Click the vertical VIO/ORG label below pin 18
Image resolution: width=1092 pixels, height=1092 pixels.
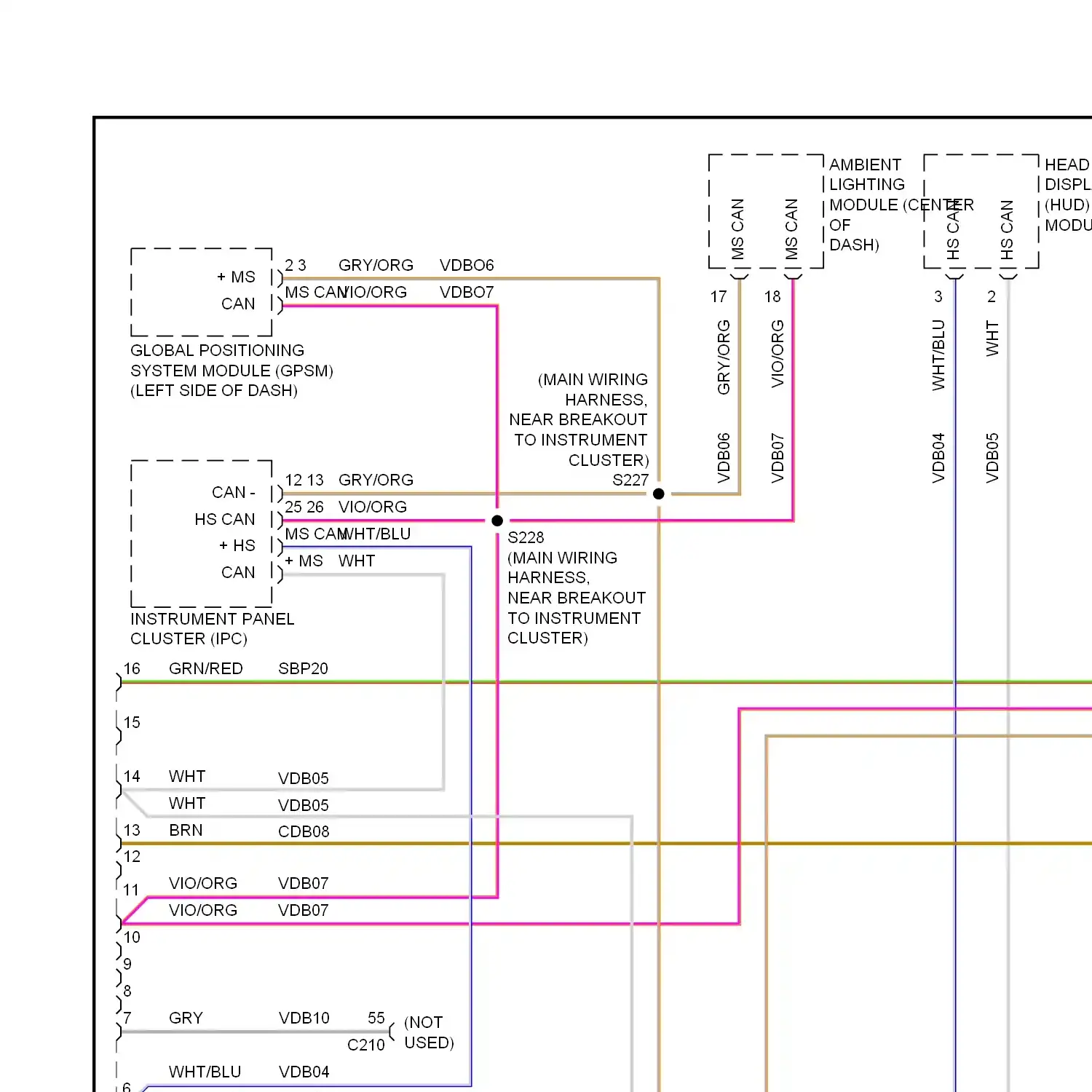(778, 354)
